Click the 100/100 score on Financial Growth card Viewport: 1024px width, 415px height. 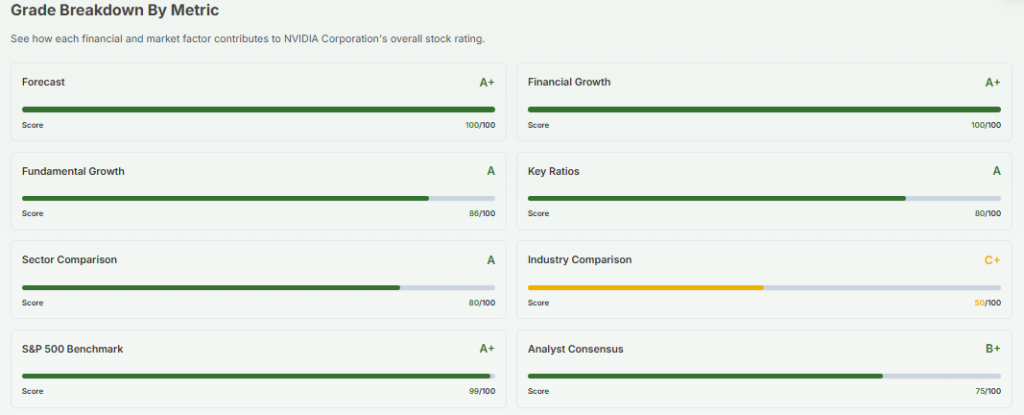point(985,125)
